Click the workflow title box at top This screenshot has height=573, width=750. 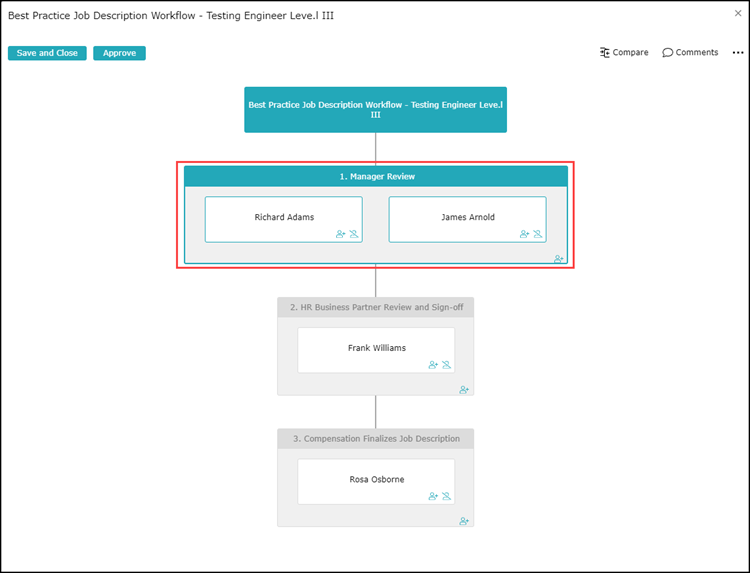click(x=375, y=109)
